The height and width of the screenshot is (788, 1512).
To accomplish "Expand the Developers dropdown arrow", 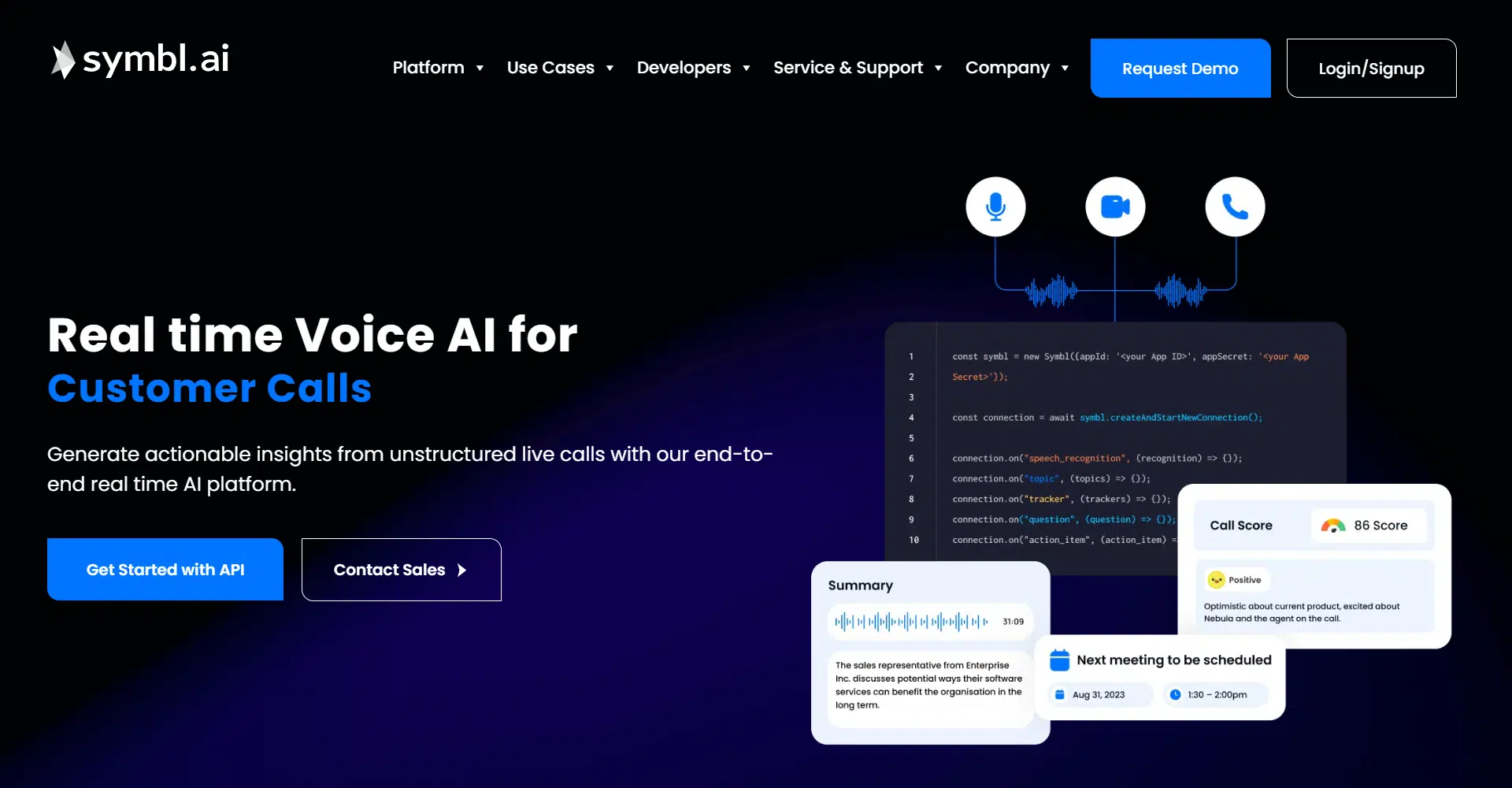I will click(x=746, y=69).
